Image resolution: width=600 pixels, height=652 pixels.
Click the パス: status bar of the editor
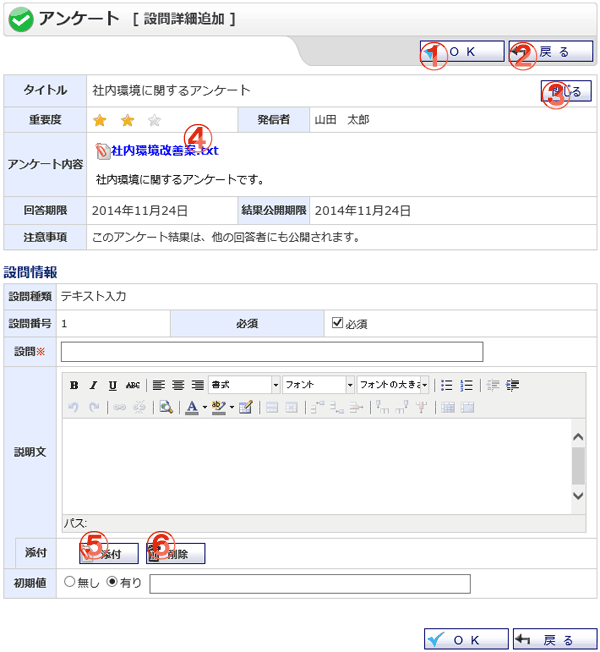point(324,523)
